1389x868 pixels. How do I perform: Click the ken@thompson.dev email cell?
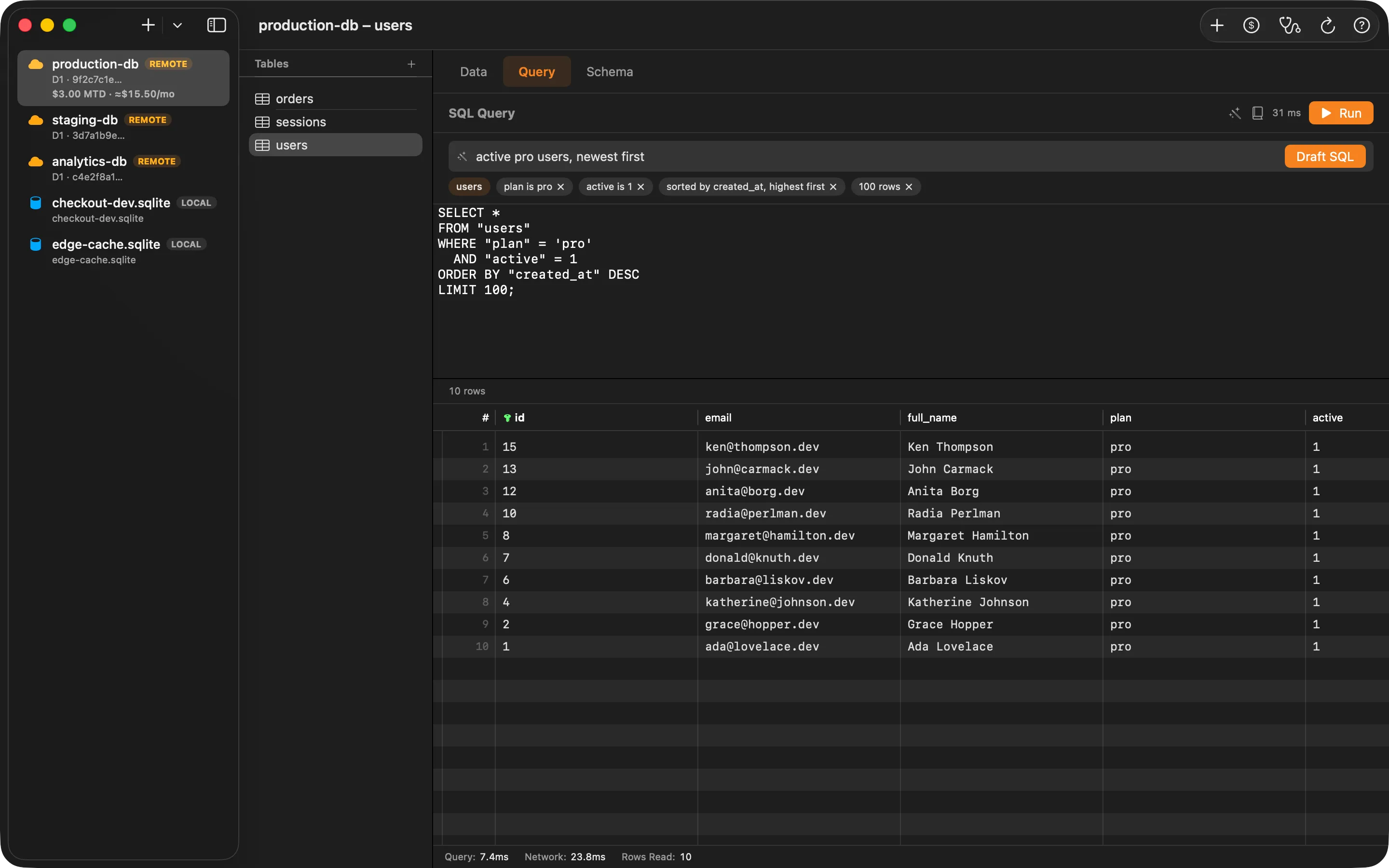coord(798,447)
